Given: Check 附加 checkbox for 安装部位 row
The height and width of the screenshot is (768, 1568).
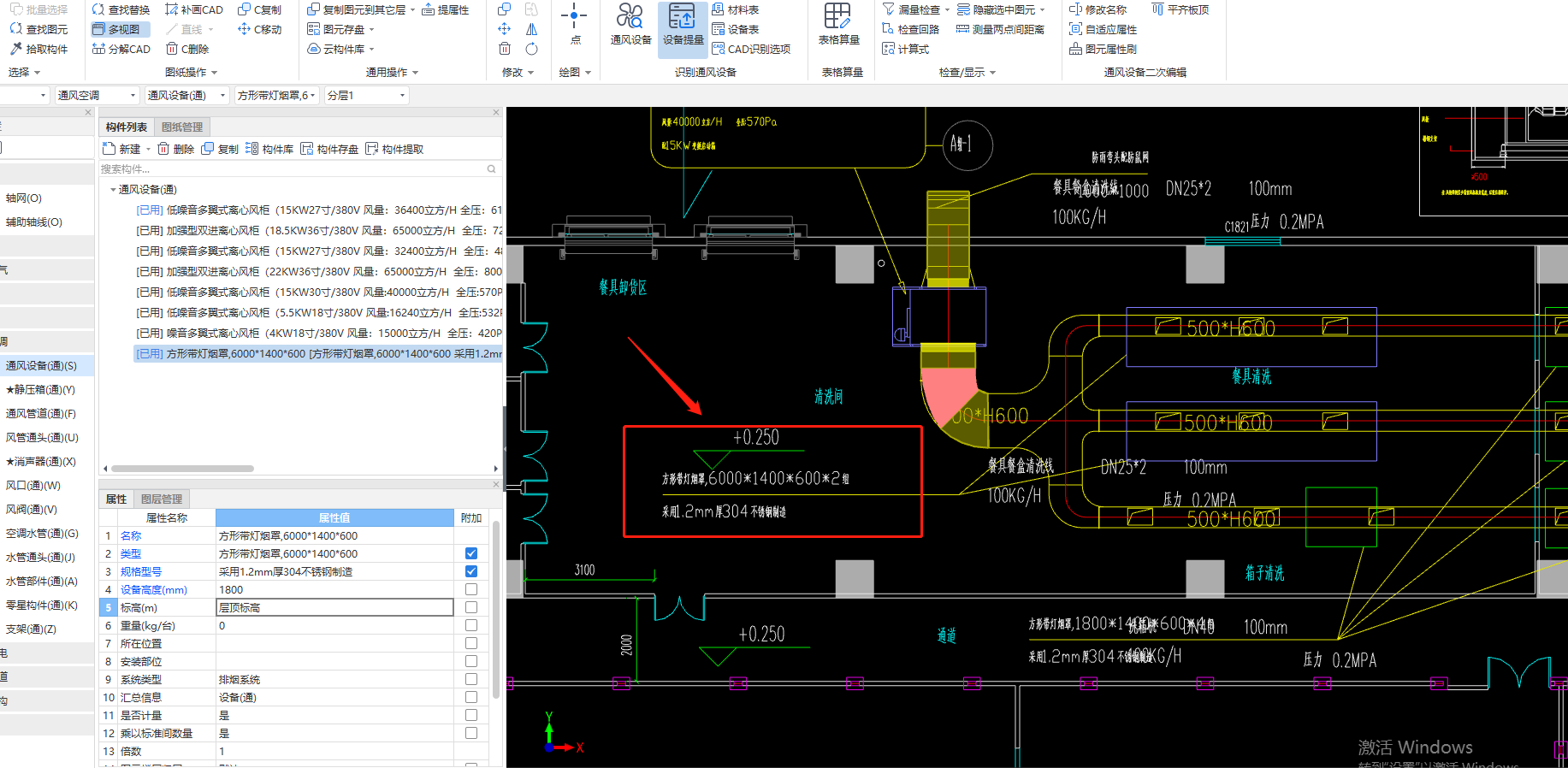Looking at the screenshot, I should click(471, 661).
